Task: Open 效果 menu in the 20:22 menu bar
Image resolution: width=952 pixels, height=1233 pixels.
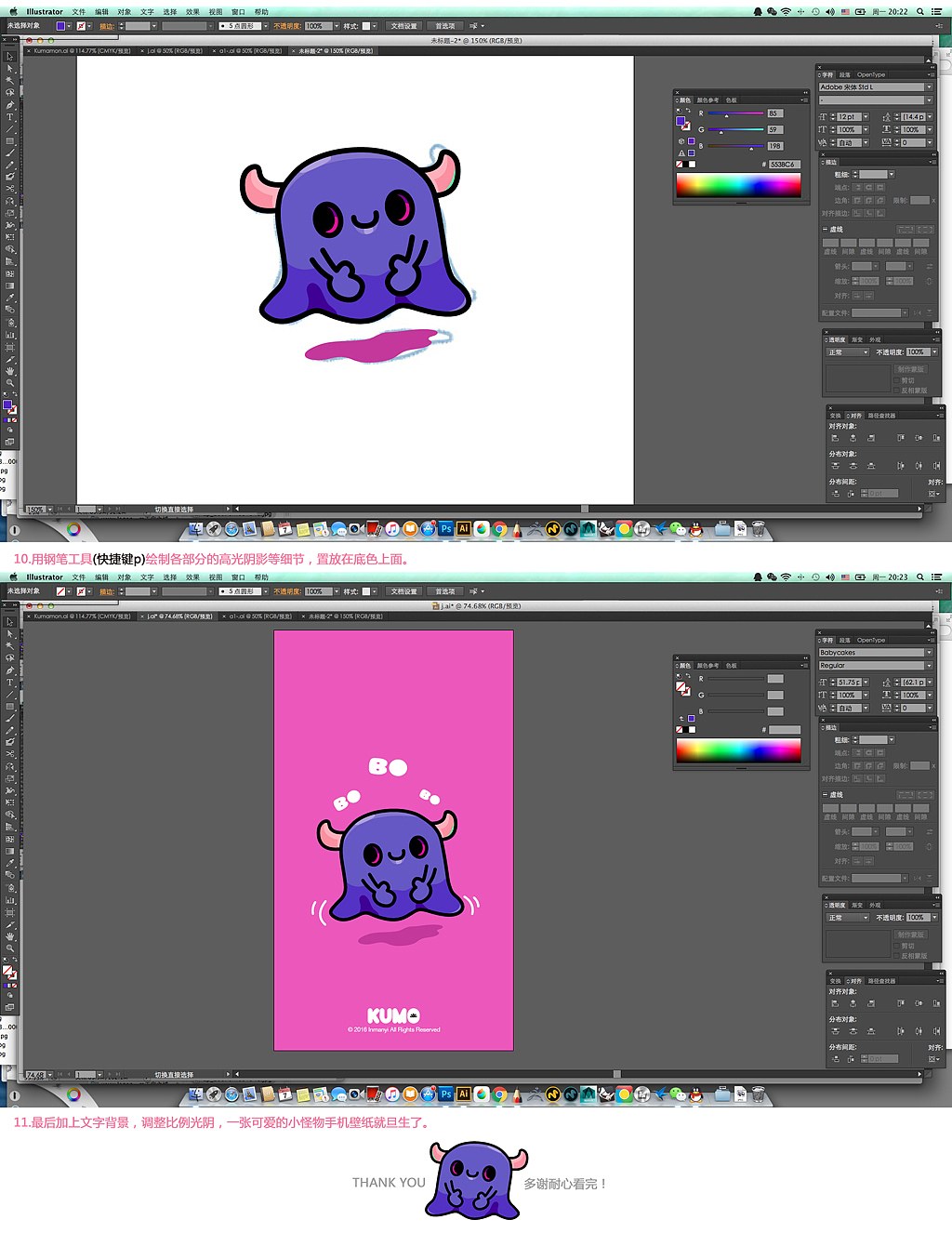Action: coord(192,12)
